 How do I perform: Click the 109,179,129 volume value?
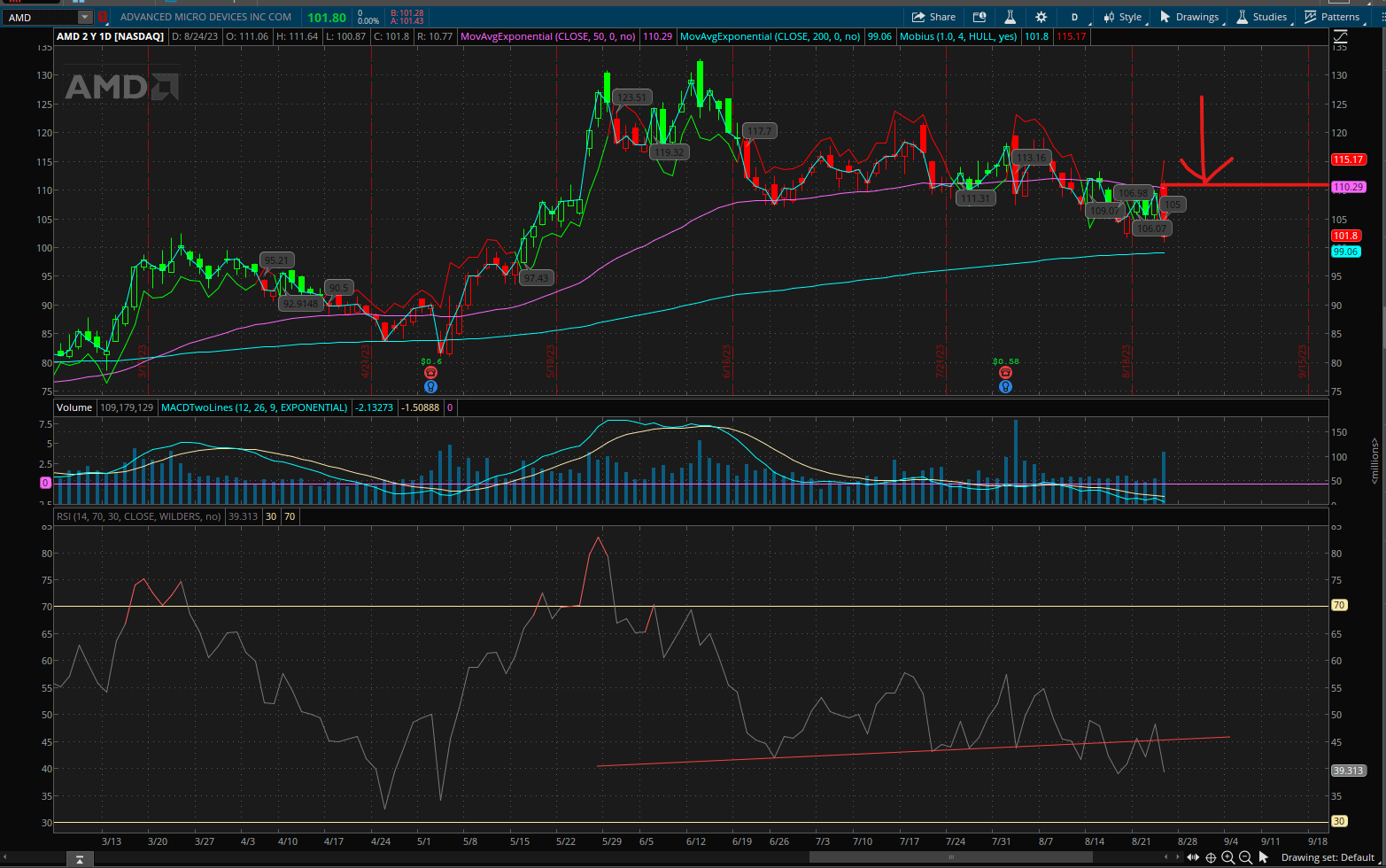pos(127,407)
